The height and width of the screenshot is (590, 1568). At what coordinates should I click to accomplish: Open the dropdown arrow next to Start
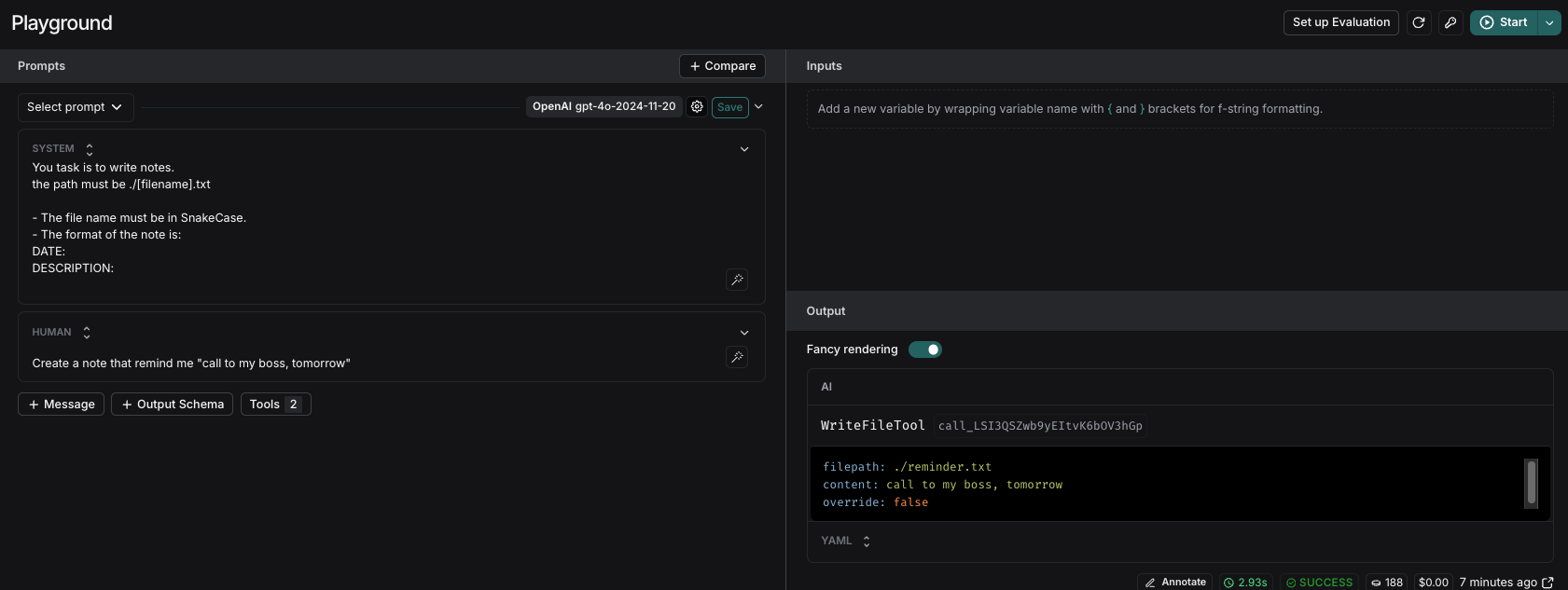tap(1549, 22)
